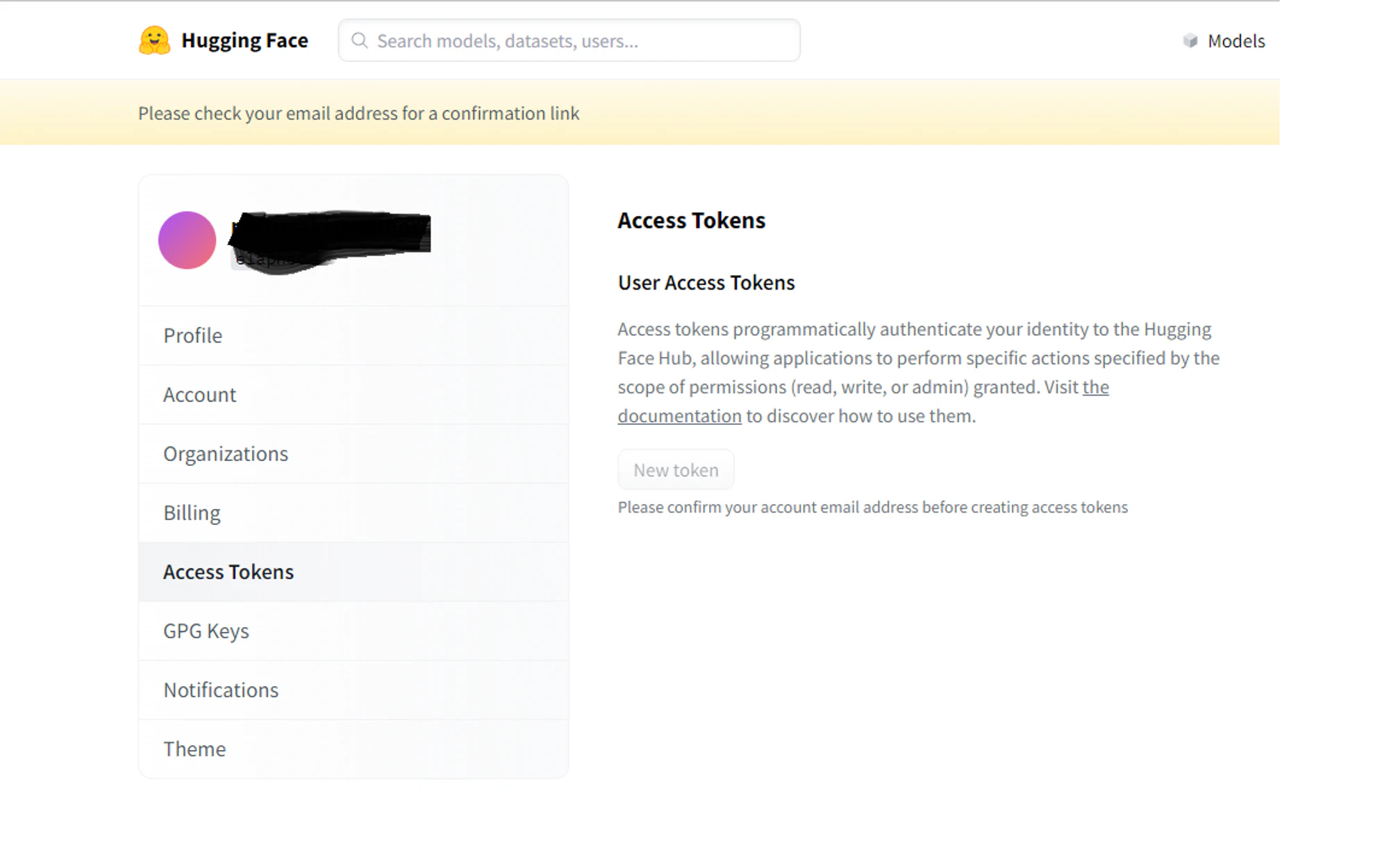This screenshot has width=1389, height=868.
Task: Click the New token button
Action: tap(676, 470)
